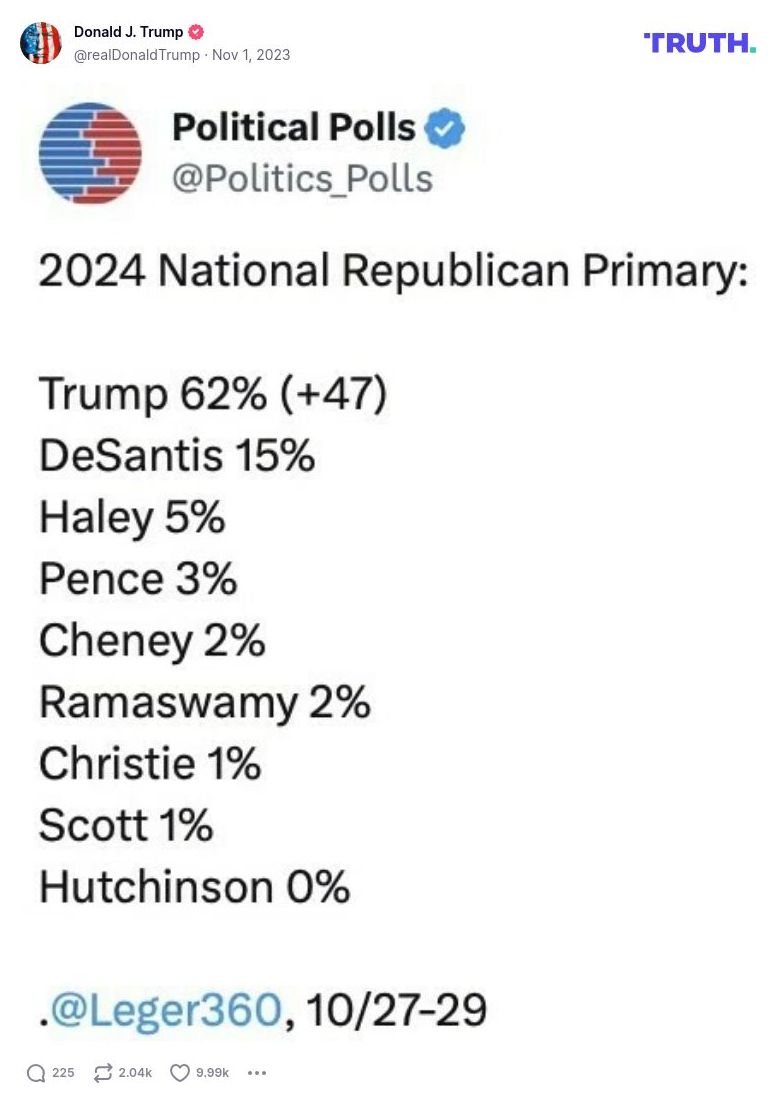Click the 9.99k likes count
This screenshot has height=1103, width=777.
point(212,1073)
